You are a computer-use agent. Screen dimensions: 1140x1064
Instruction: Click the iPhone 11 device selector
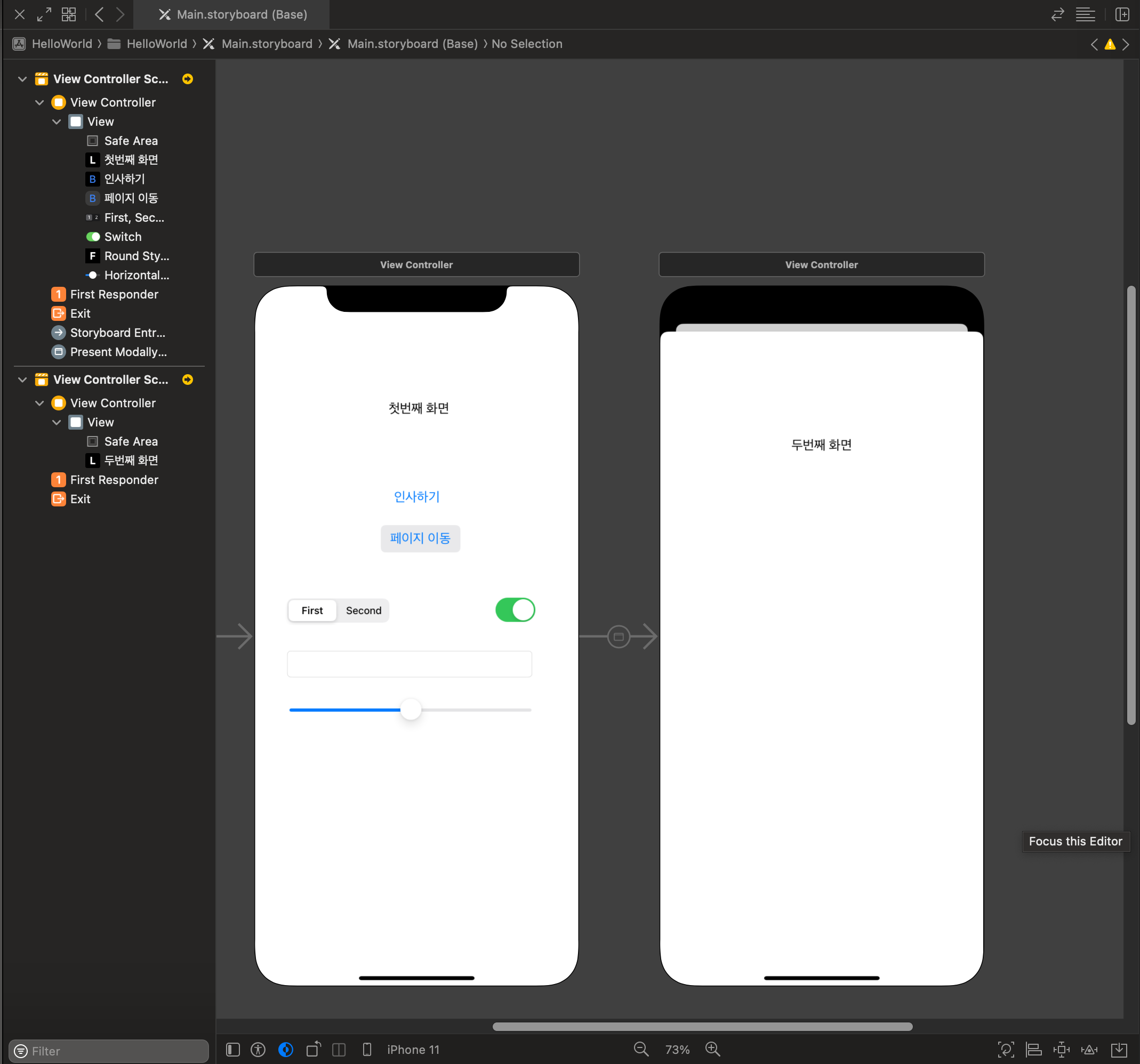click(x=412, y=1049)
